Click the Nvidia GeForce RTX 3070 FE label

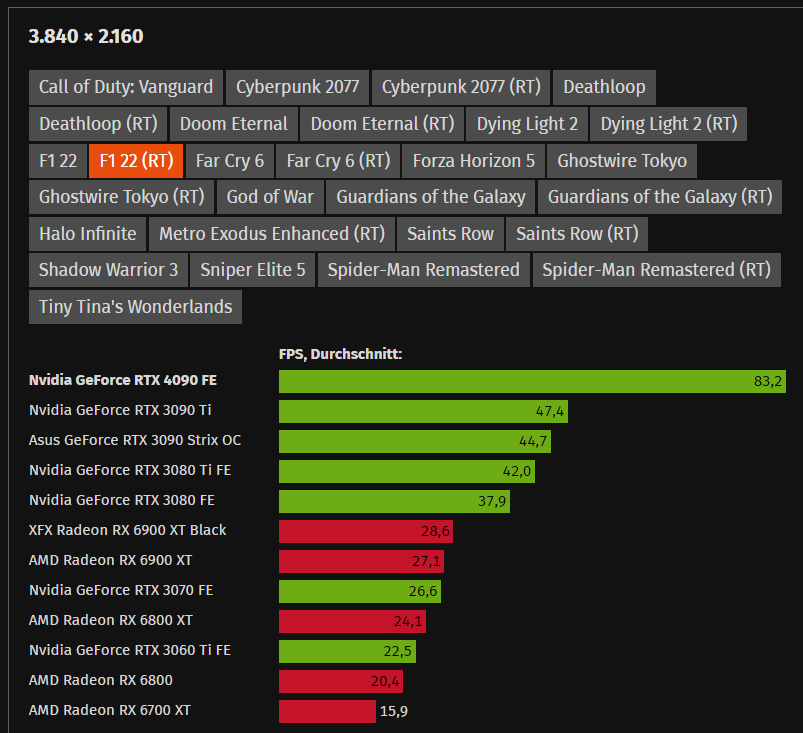[121, 590]
